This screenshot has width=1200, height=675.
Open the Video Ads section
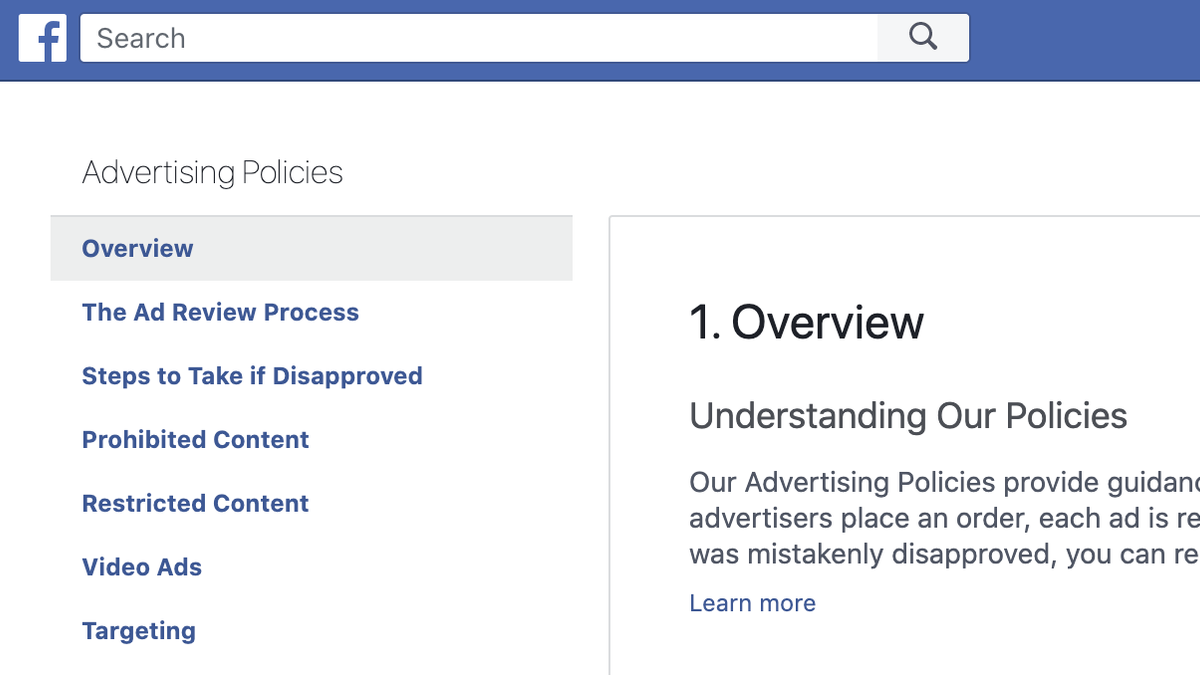tap(142, 567)
